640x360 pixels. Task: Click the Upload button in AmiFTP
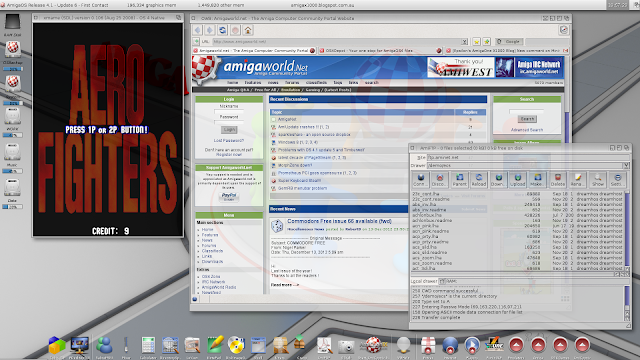point(518,180)
